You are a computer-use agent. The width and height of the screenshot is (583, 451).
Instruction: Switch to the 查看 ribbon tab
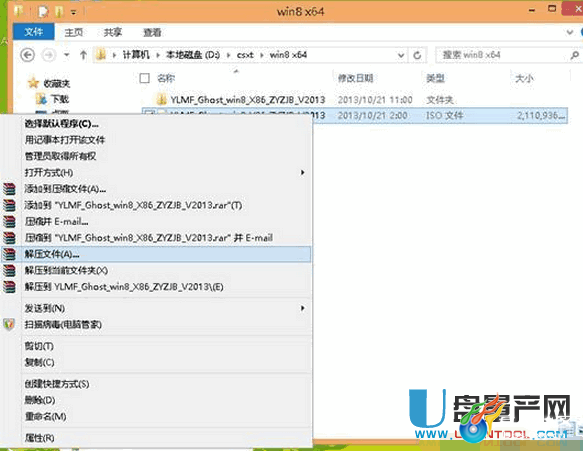[x=152, y=33]
